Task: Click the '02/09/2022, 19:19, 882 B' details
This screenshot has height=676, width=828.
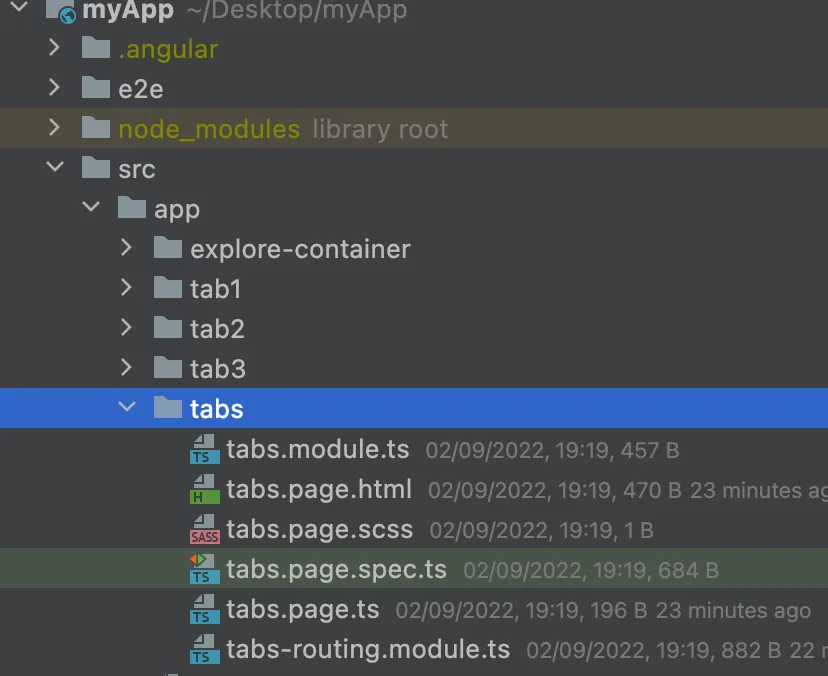Action: (x=654, y=651)
